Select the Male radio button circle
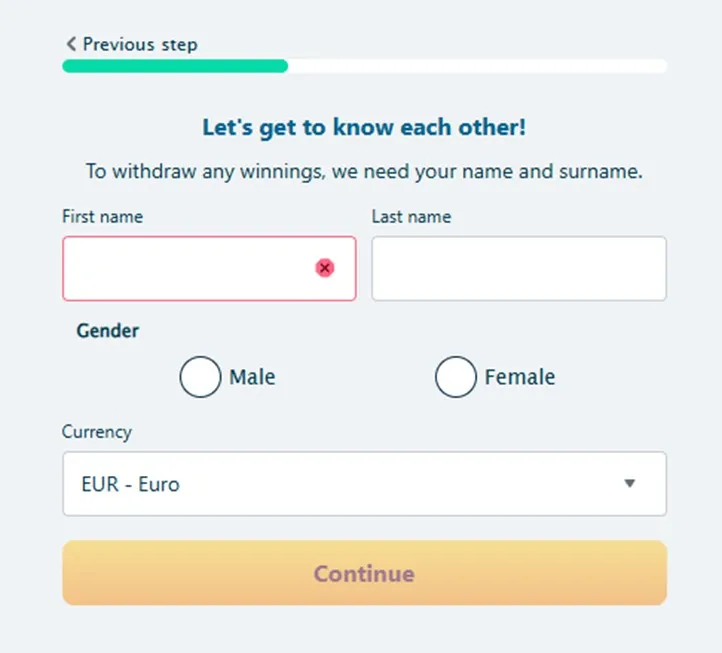The height and width of the screenshot is (653, 722). [x=200, y=377]
